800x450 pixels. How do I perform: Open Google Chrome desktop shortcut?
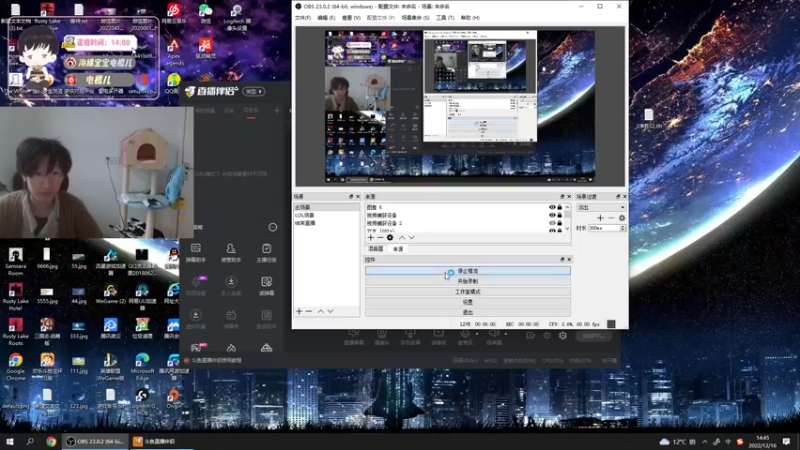16,367
